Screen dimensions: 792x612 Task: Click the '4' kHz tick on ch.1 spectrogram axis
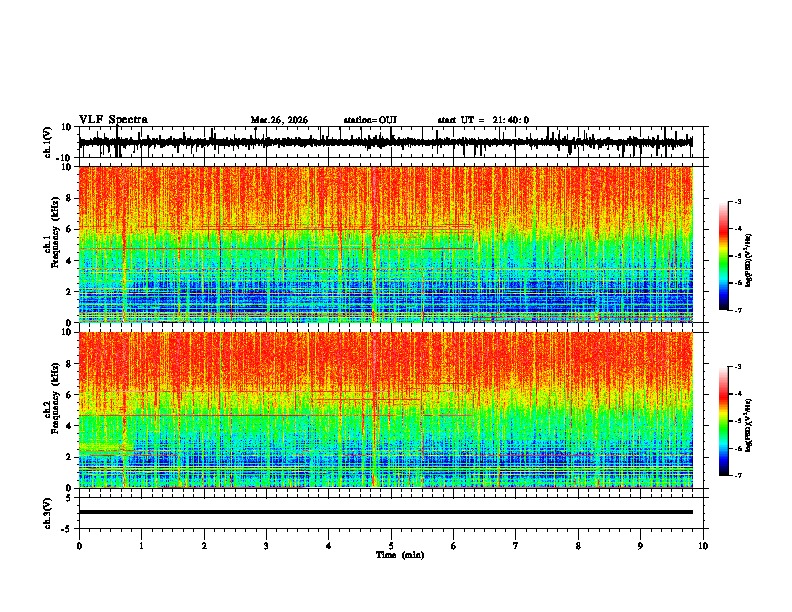(x=70, y=261)
